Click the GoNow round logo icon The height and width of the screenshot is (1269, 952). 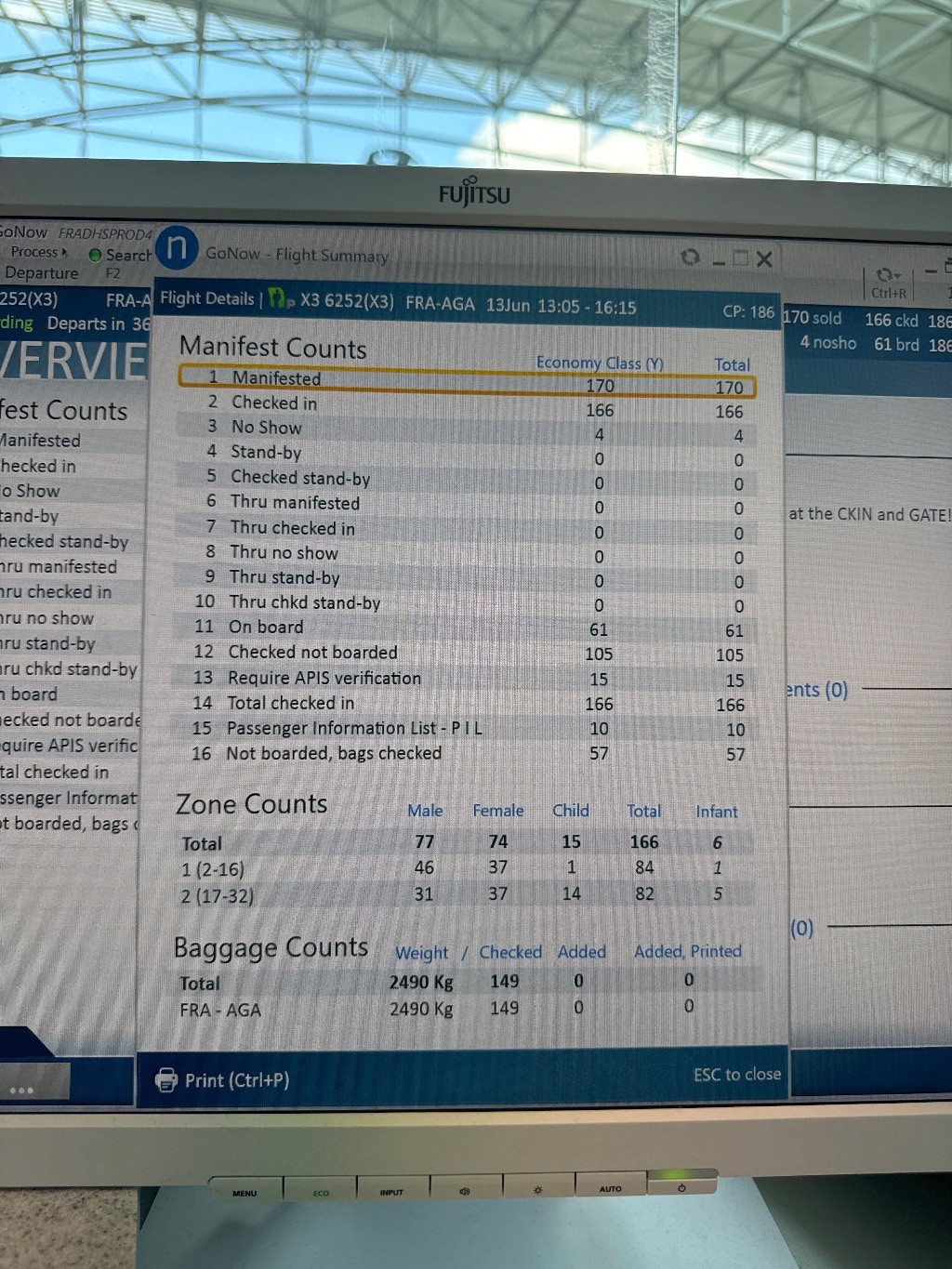tap(177, 247)
